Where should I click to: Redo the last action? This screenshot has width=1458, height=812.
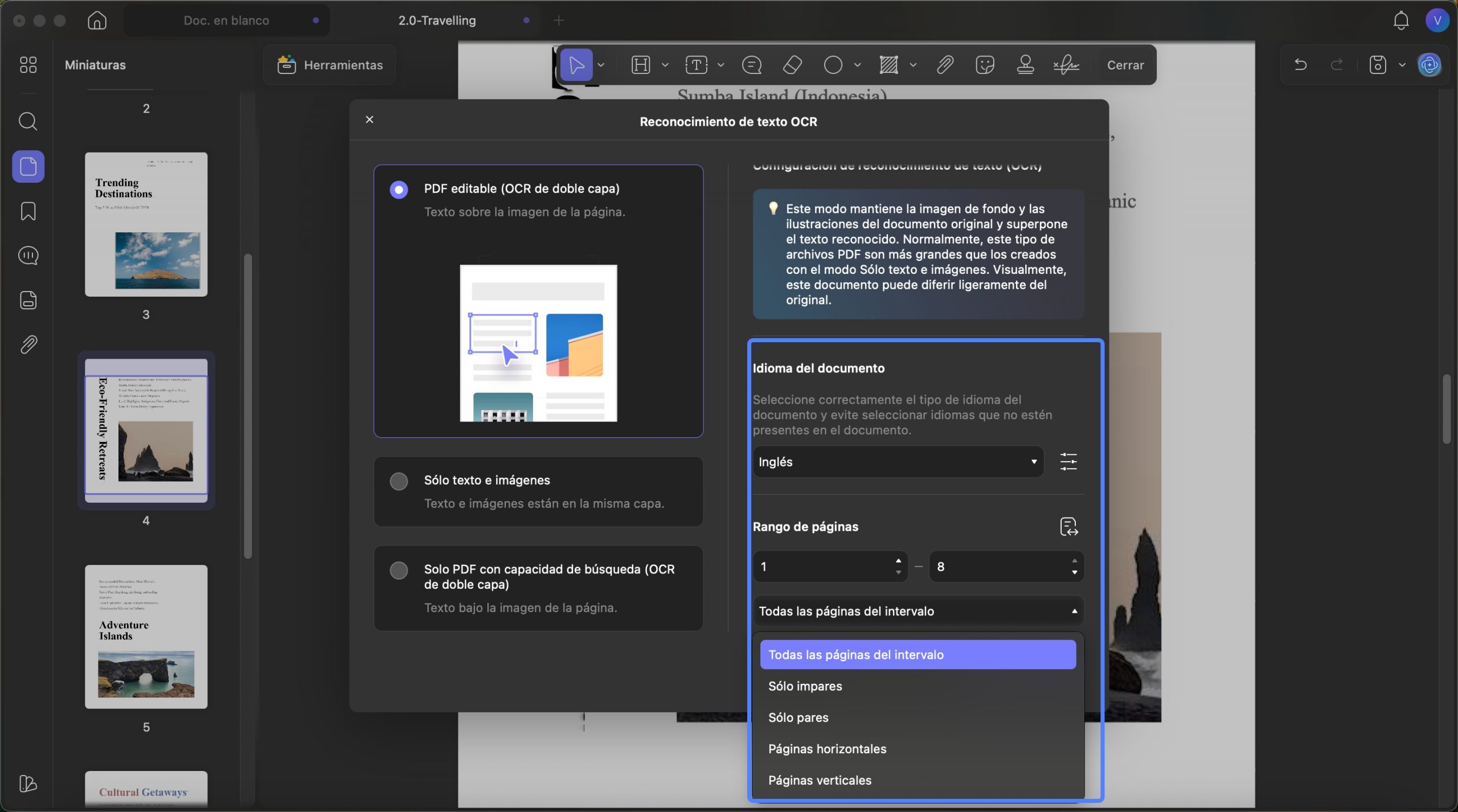(1337, 65)
